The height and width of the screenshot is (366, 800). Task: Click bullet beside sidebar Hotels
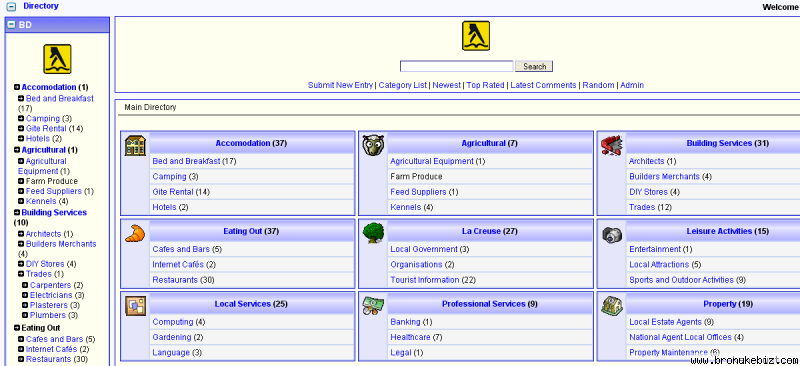21,138
